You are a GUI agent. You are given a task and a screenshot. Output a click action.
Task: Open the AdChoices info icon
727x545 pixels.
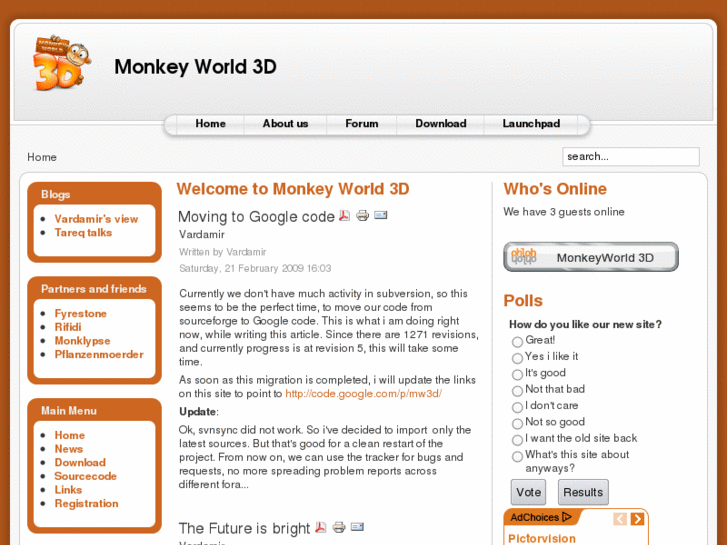pos(567,517)
